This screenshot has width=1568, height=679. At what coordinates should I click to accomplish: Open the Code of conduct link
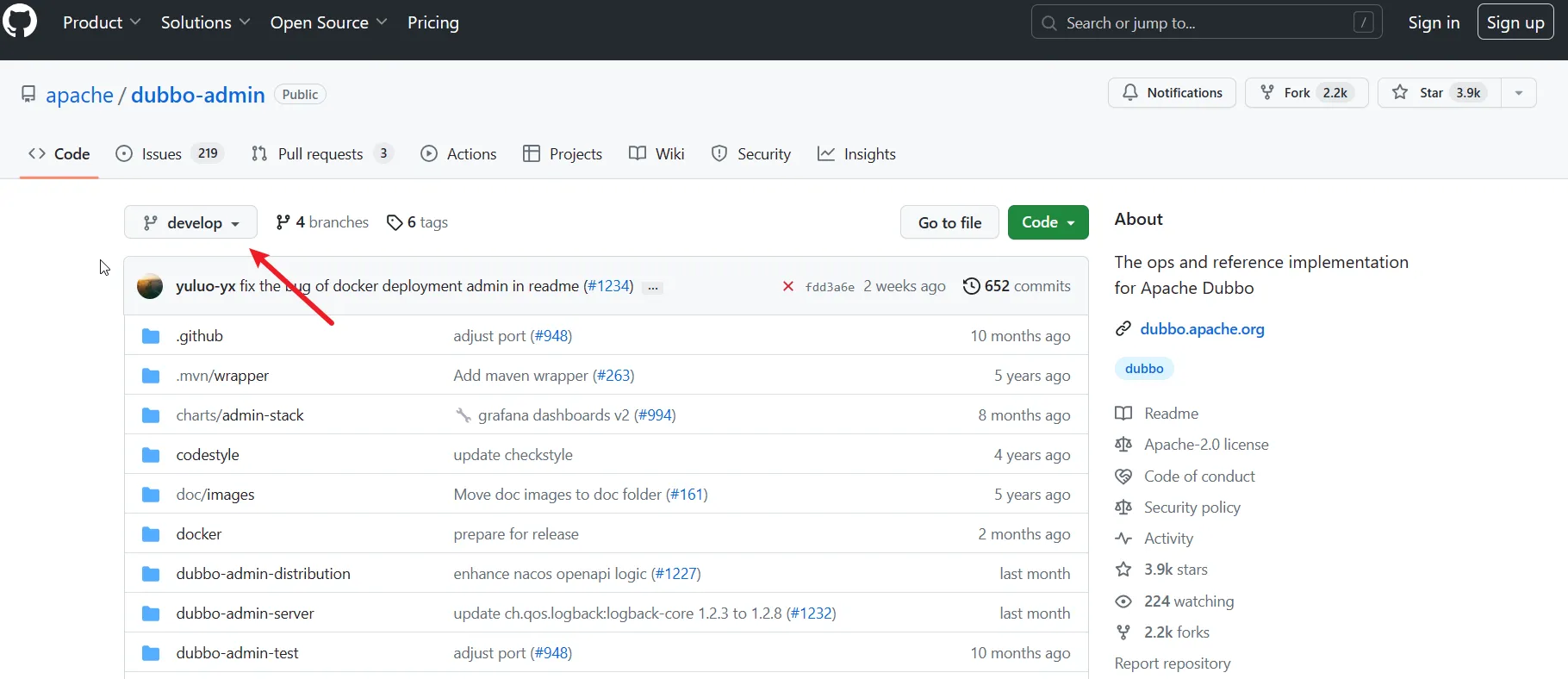(1199, 477)
